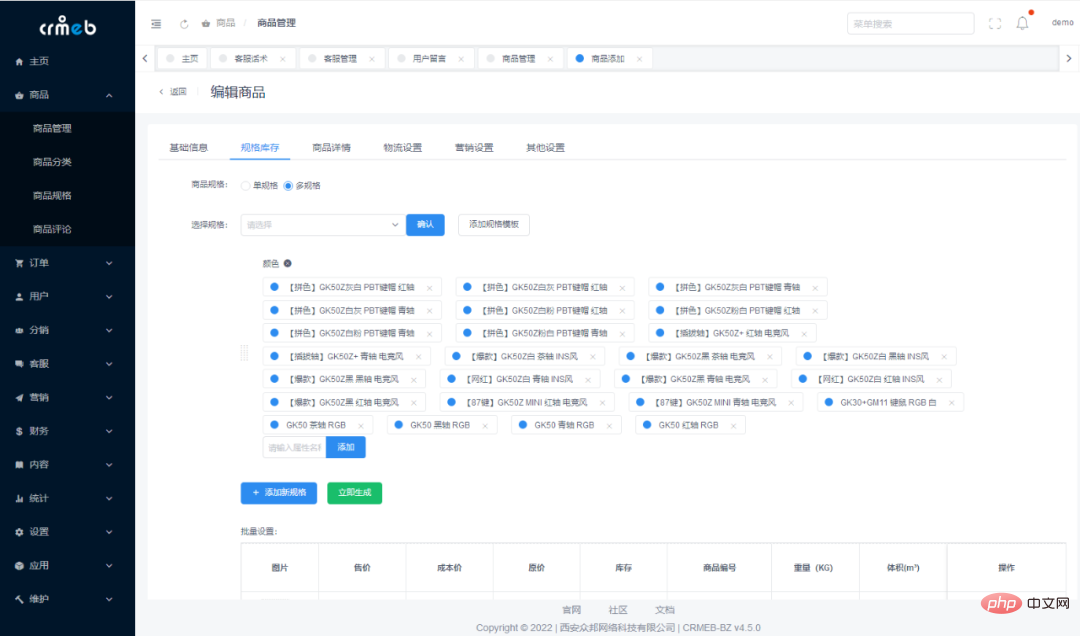Select the 规格库存 tab
1080x636 pixels.
click(260, 147)
